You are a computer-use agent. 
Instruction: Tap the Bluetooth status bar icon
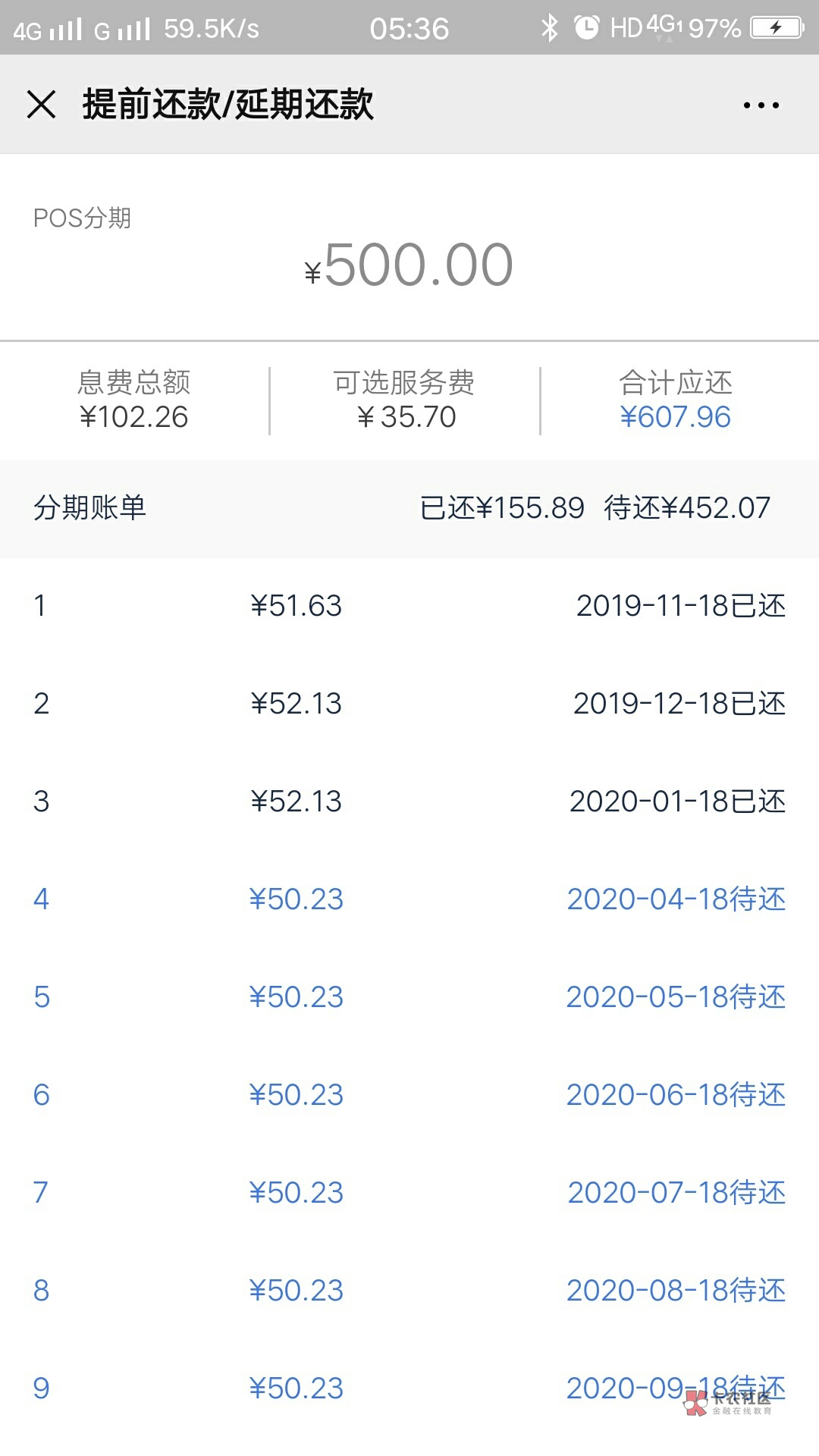point(549,28)
